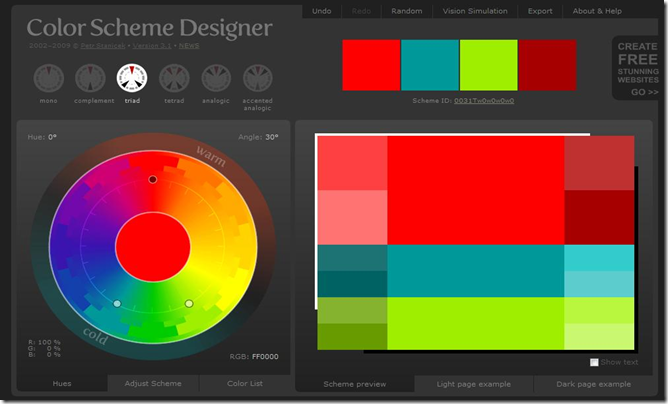Open the Vision Simulation menu
The image size is (668, 404).
[475, 11]
